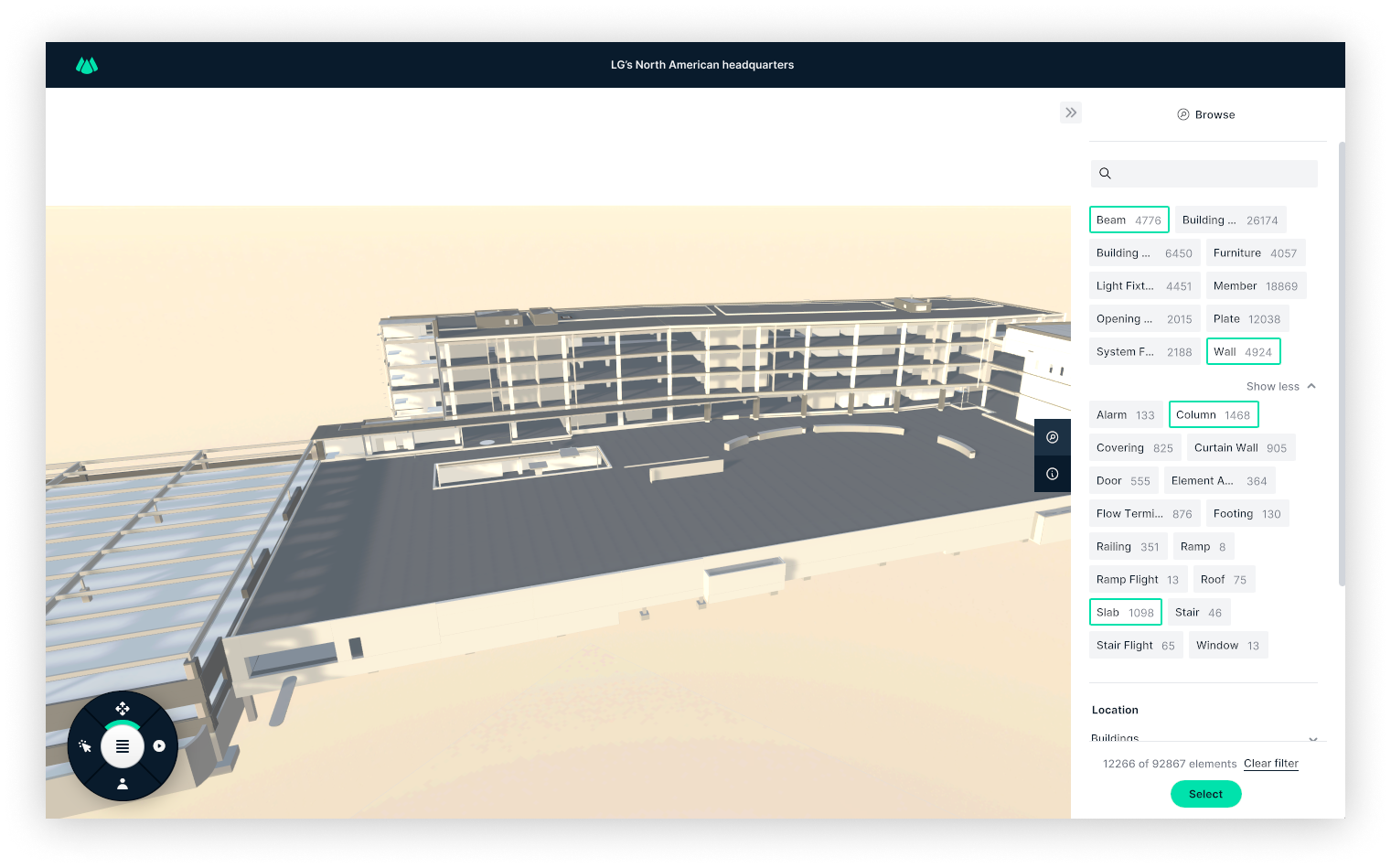Toggle the Stair 46 filter
Screen dimensions: 1391x868
[1199, 612]
